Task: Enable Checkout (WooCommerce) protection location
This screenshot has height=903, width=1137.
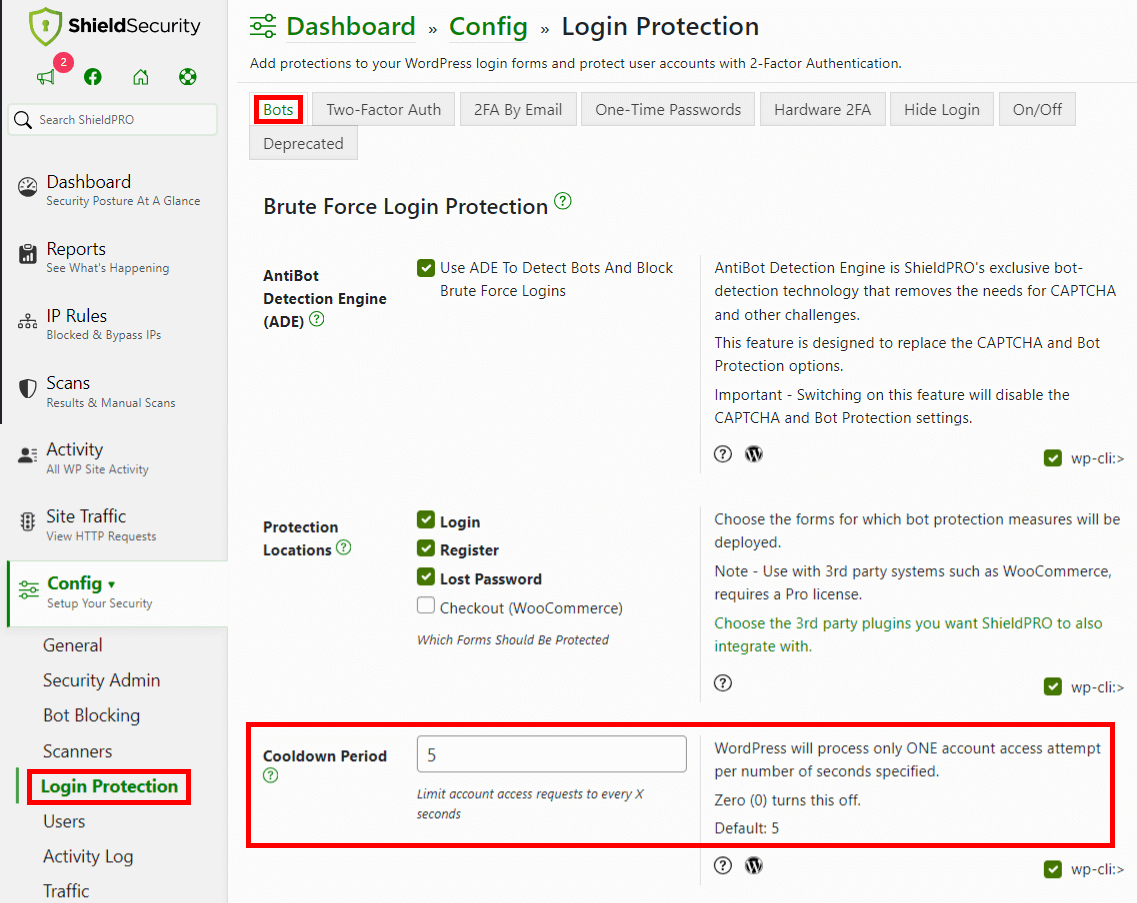Action: [x=425, y=605]
